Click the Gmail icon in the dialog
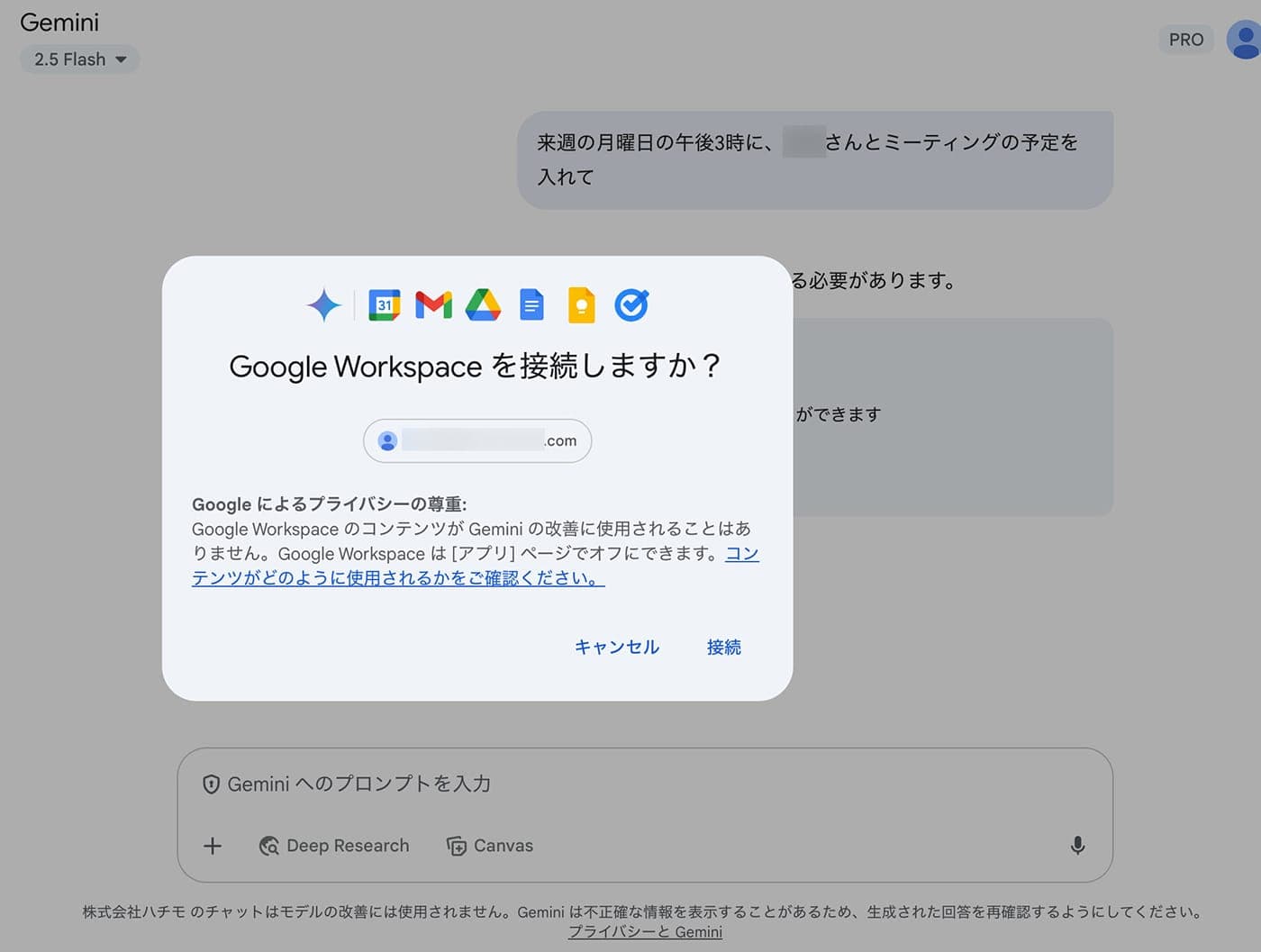The image size is (1261, 952). (433, 305)
